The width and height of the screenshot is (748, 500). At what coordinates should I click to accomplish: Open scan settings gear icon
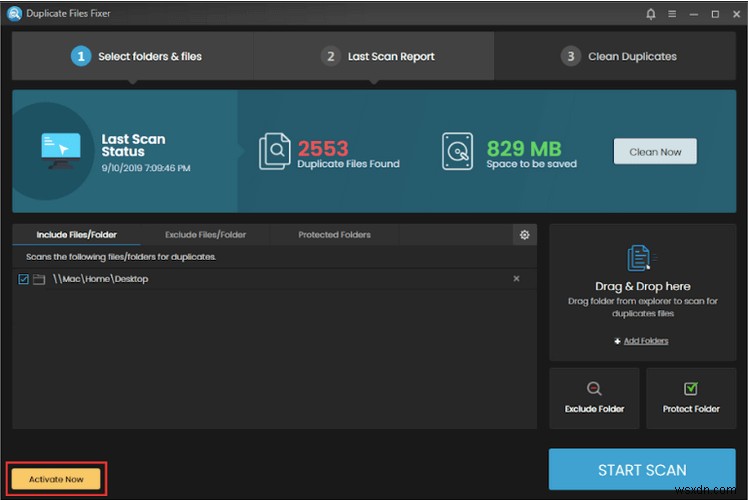524,235
